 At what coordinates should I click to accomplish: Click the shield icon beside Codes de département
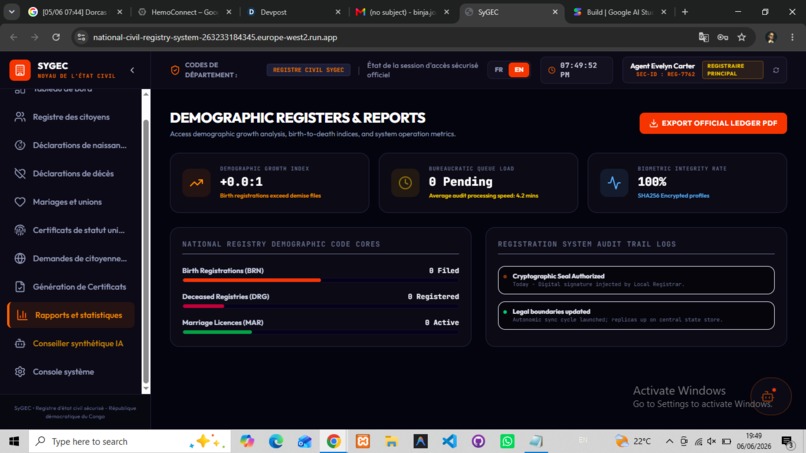pos(175,70)
